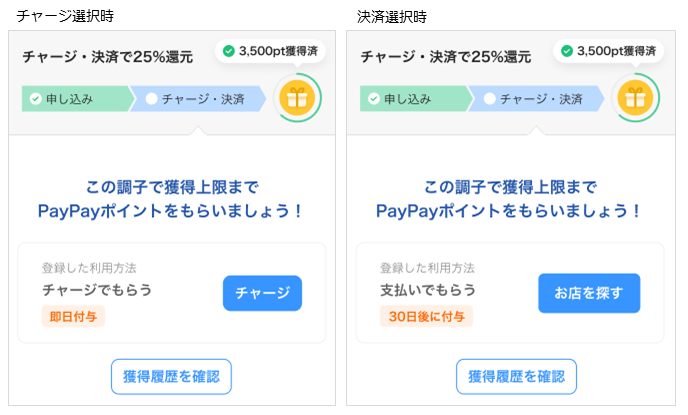The image size is (688, 415).
Task: Click the right 3,500pt獲得済 bubble
Action: coord(609,51)
